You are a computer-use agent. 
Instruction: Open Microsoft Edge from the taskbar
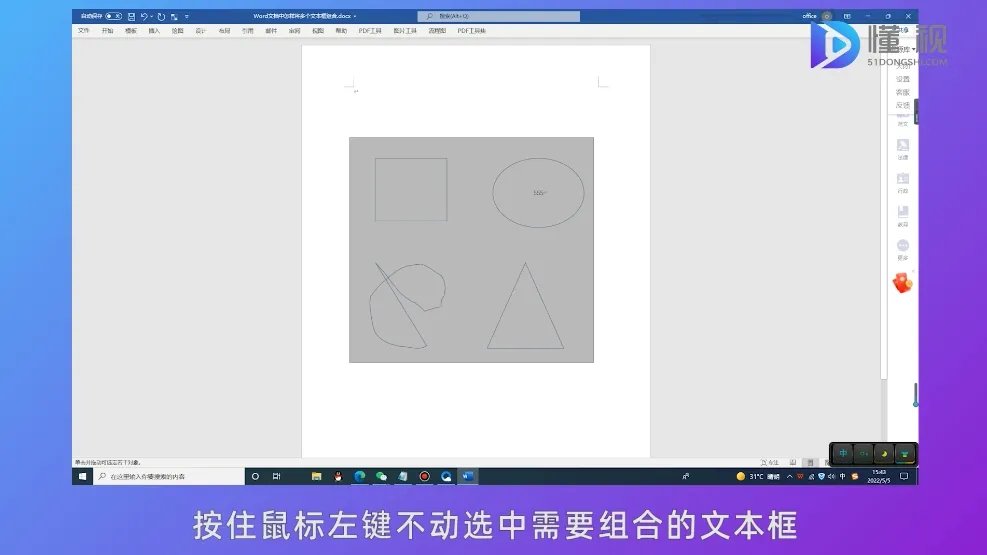359,476
